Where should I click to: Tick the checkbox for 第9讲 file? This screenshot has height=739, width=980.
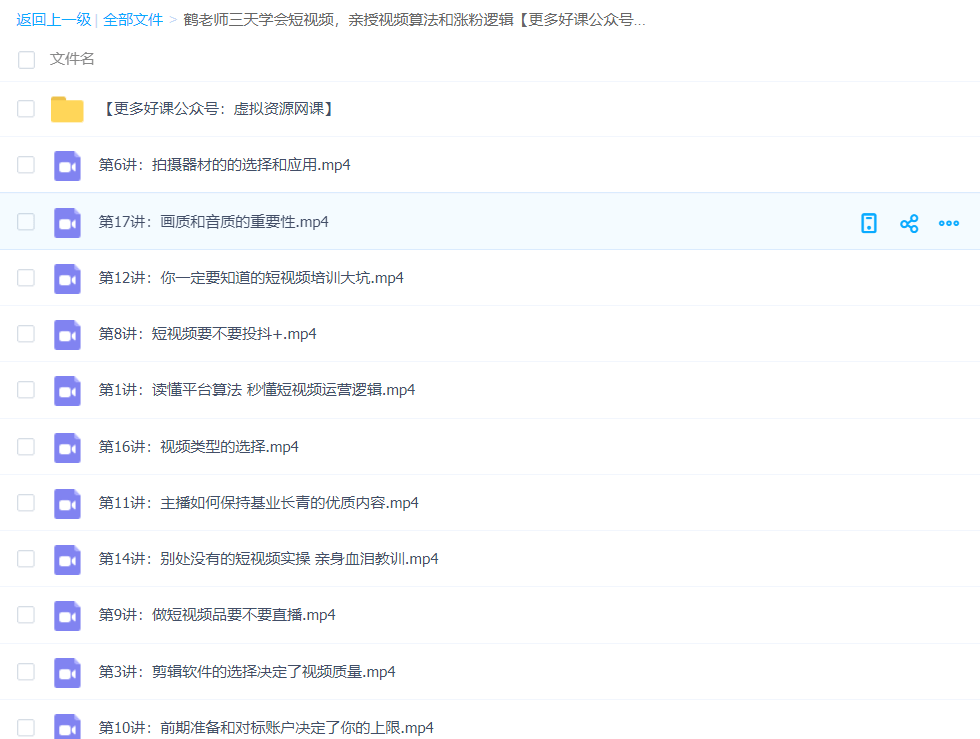26,615
